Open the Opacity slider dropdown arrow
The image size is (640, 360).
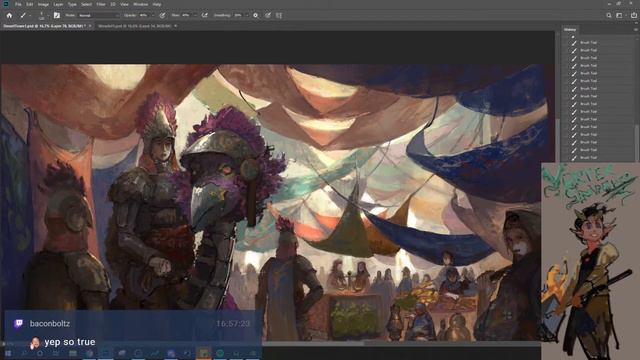click(x=153, y=16)
